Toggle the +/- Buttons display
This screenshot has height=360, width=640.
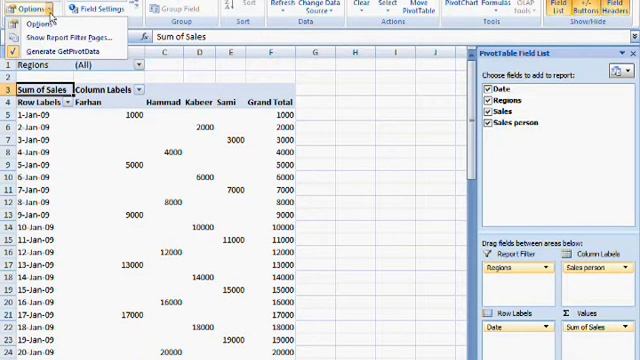tap(585, 7)
